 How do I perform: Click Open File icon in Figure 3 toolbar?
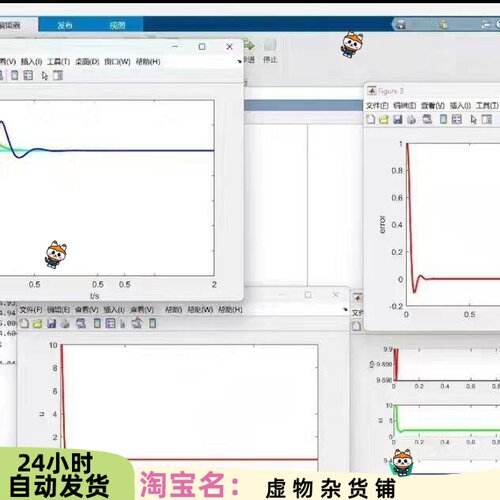coord(384,119)
